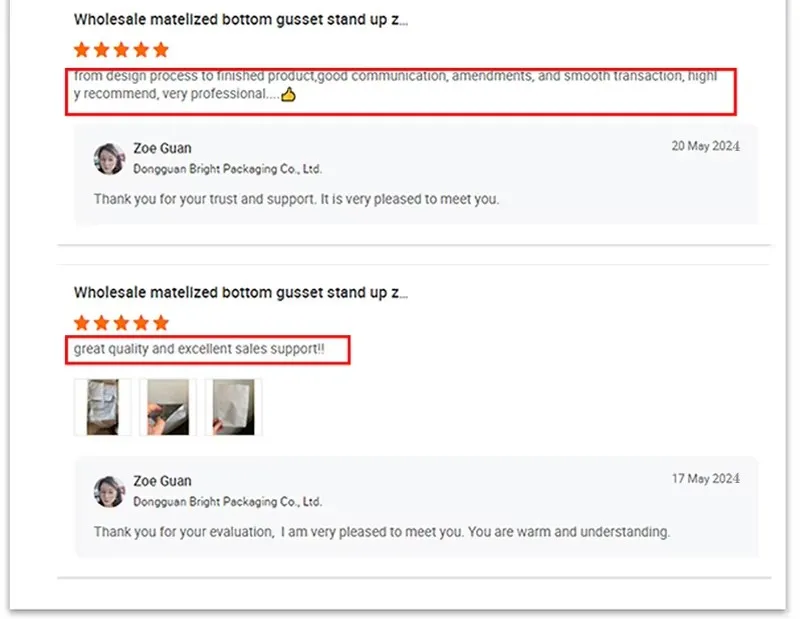View the first review photo thumbnail
Screen dimensions: 800x619
[x=103, y=407]
